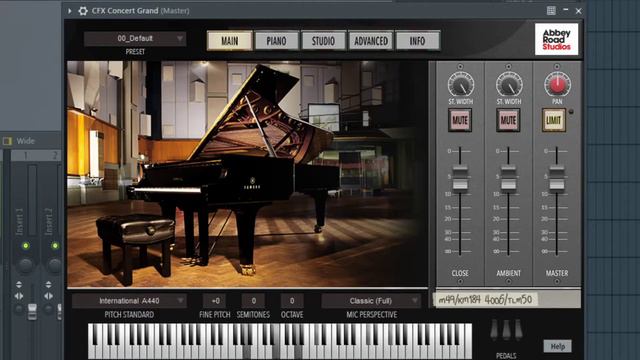This screenshot has height=360, width=640.
Task: Click Insert 2 up-down arrows icon
Action: pos(48,284)
